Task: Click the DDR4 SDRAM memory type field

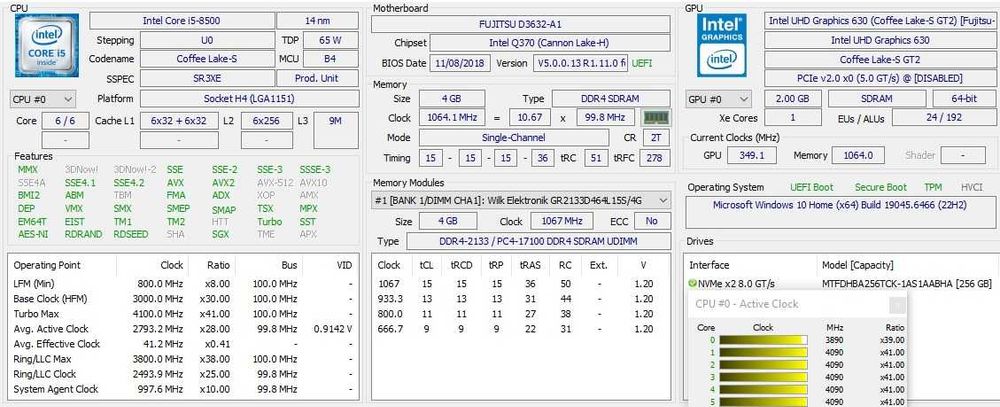Action: [x=611, y=99]
